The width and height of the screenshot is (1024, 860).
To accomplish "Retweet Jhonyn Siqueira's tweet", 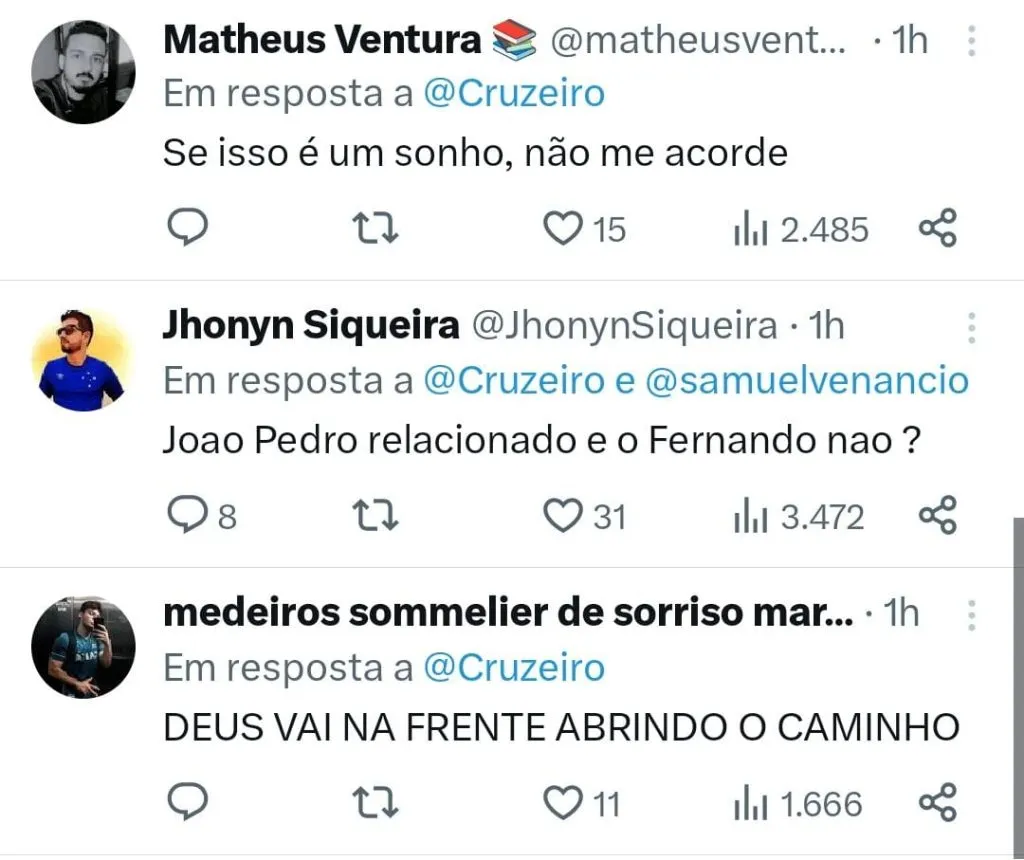I will coord(378,516).
